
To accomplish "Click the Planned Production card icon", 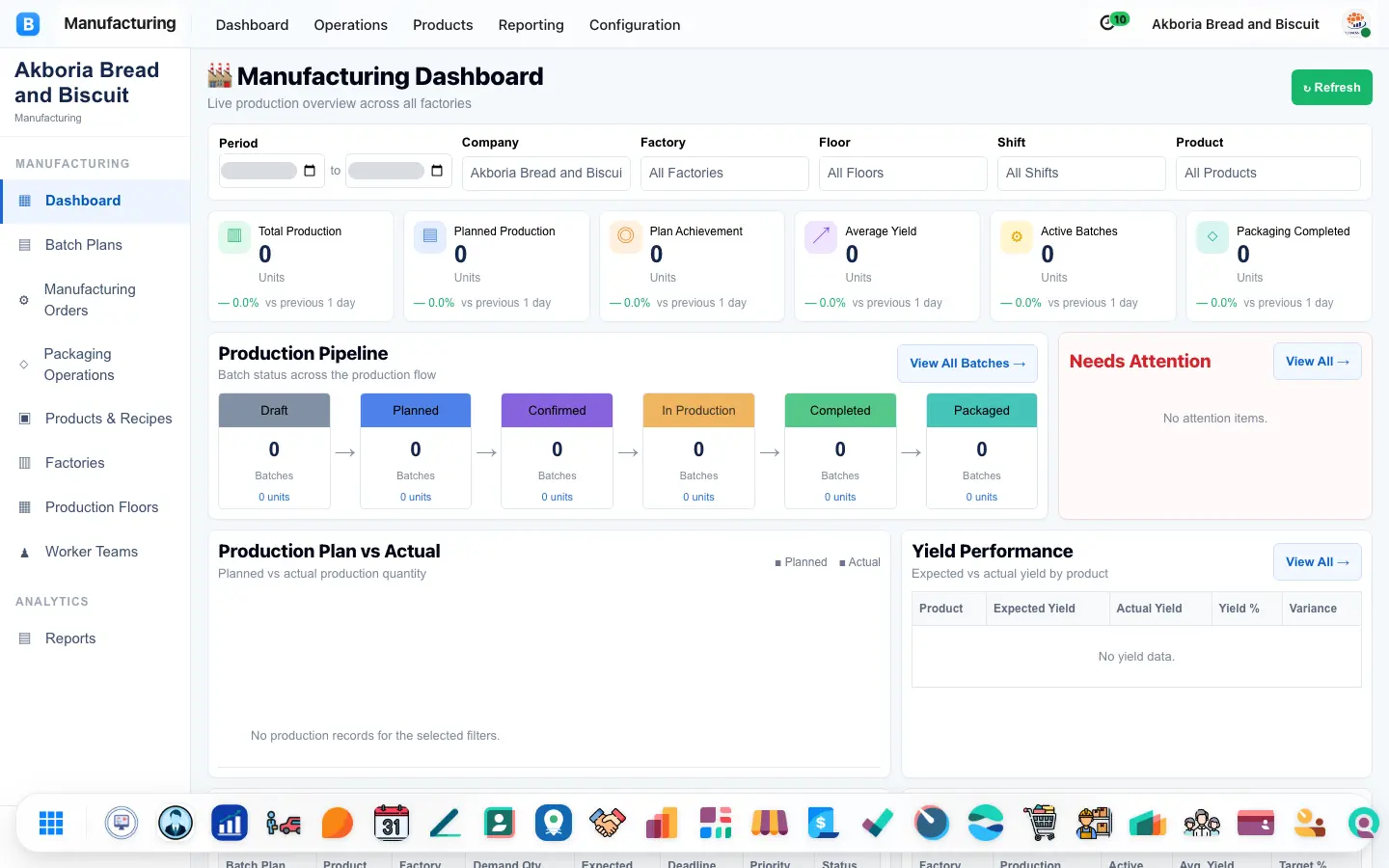I will point(430,236).
